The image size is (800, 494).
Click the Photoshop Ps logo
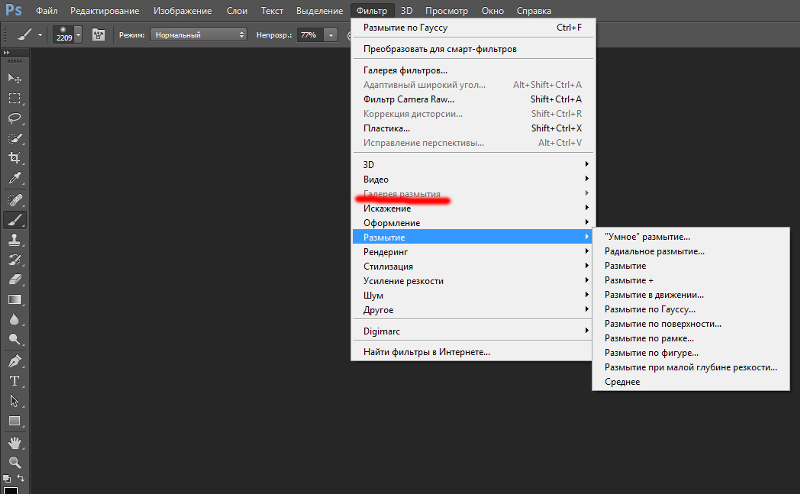(x=13, y=10)
